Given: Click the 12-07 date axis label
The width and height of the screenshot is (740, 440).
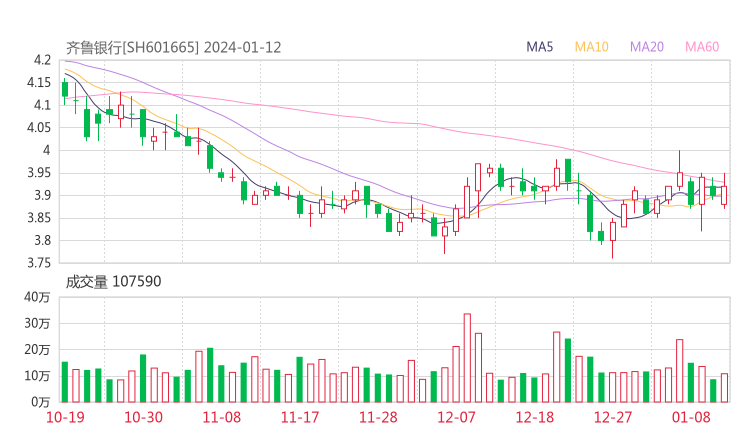Looking at the screenshot, I should (x=456, y=417).
